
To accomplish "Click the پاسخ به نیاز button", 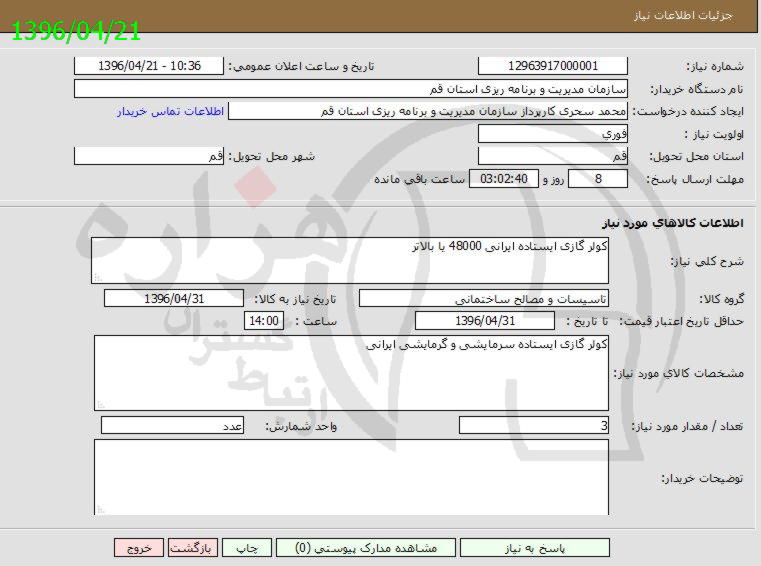I will pyautogui.click(x=534, y=548).
